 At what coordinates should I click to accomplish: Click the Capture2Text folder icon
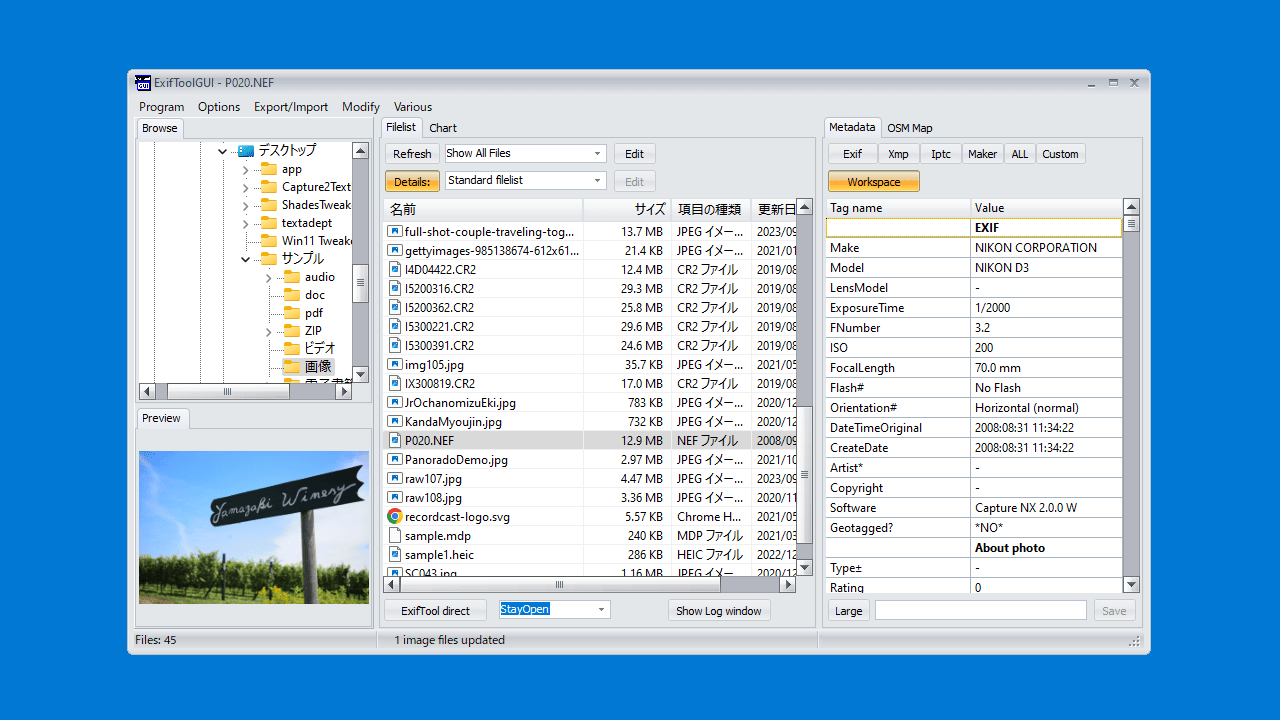pyautogui.click(x=268, y=187)
